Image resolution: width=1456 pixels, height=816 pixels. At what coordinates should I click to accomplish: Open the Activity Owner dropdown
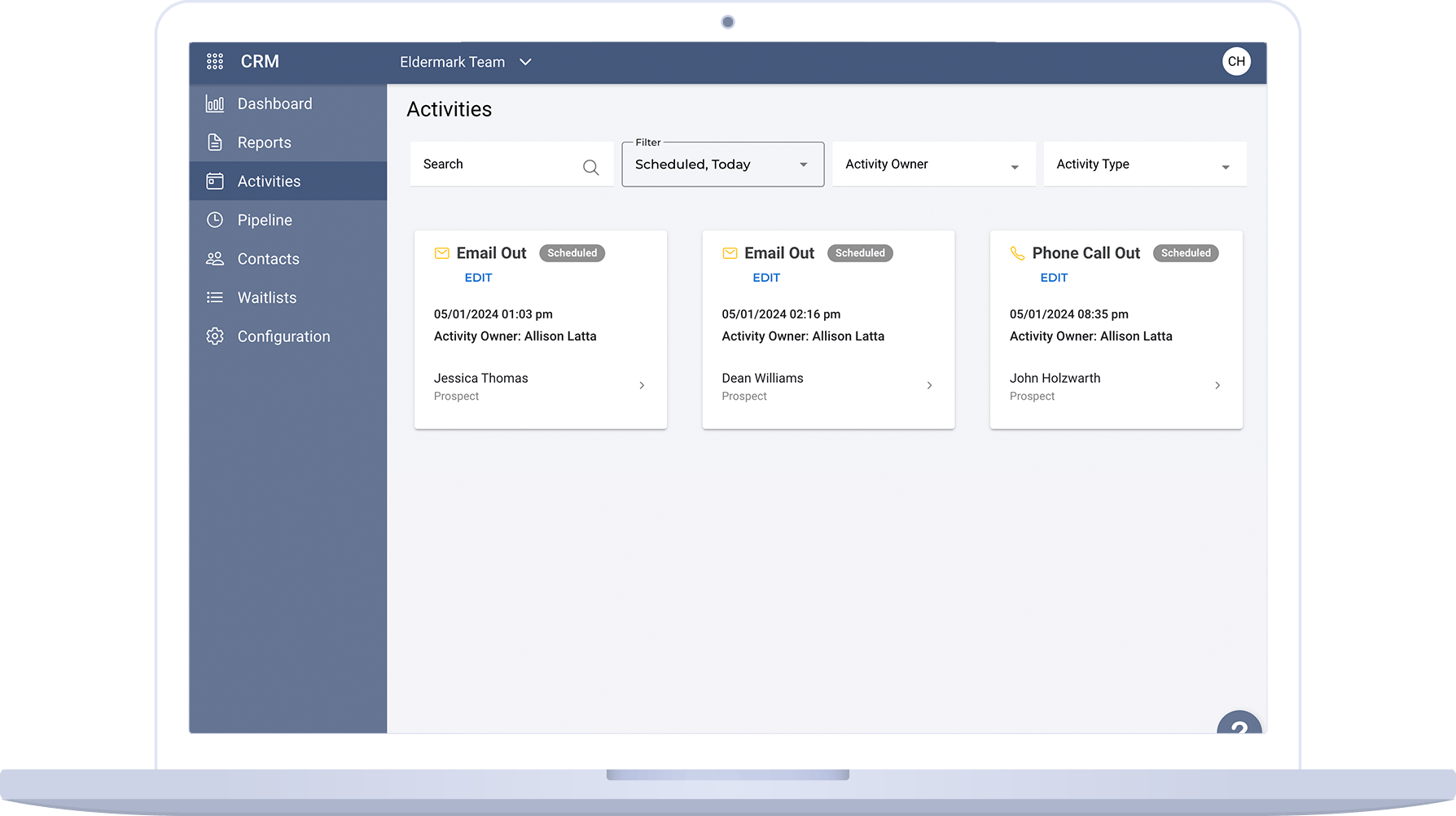934,165
